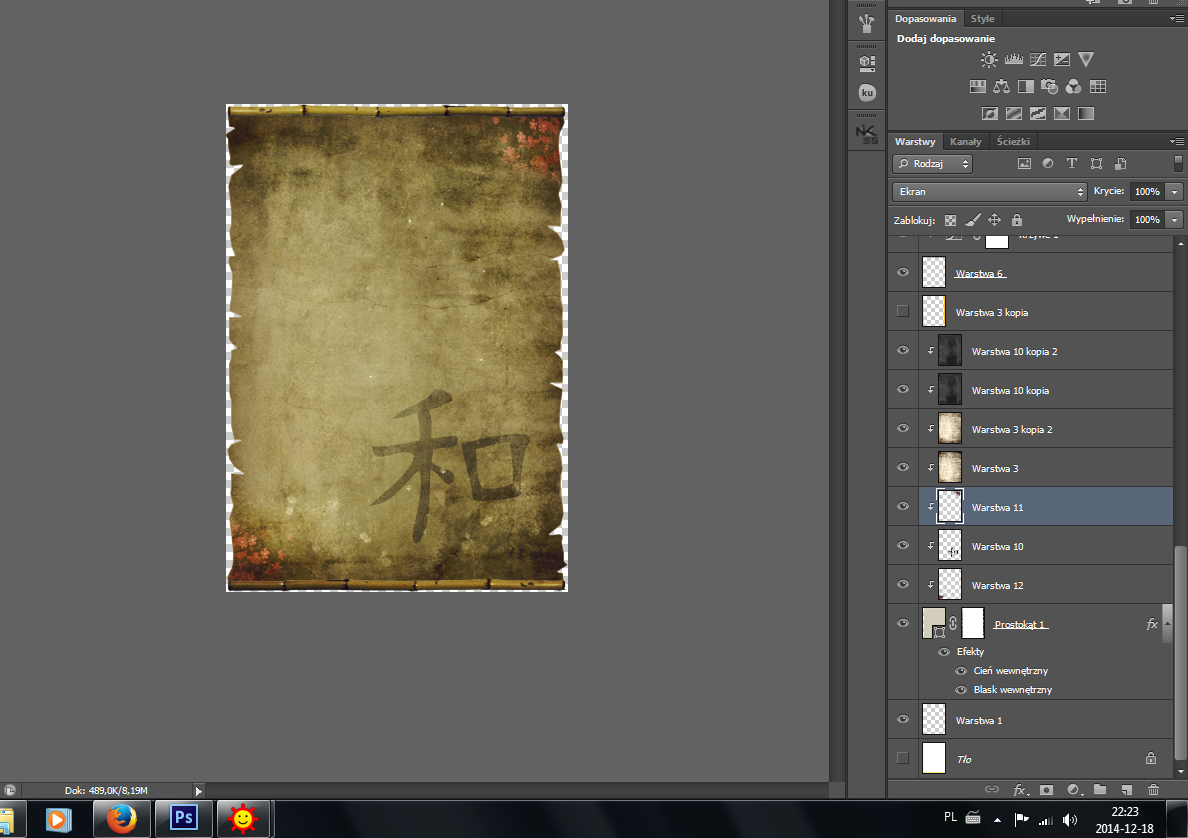Switch to the Style tab

point(983,19)
